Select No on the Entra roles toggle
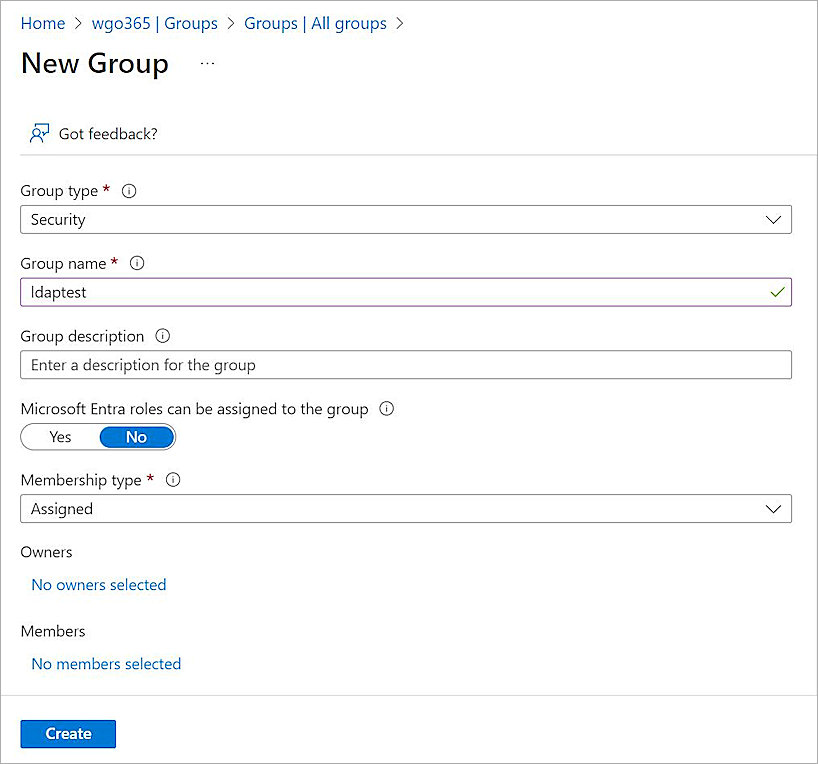Screen dimensions: 818x764 click(136, 437)
